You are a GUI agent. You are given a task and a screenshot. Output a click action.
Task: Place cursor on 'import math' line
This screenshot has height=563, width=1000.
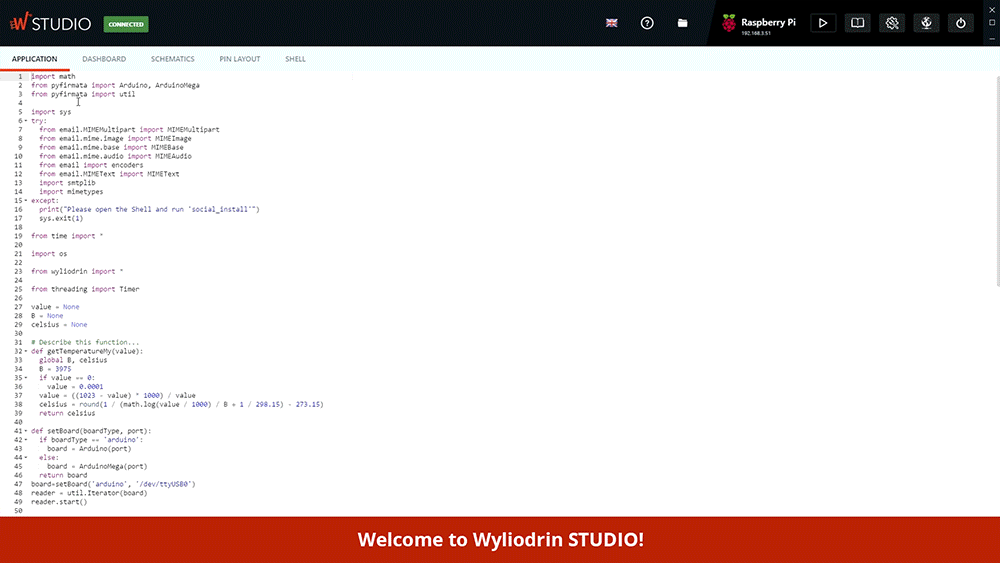pos(53,76)
